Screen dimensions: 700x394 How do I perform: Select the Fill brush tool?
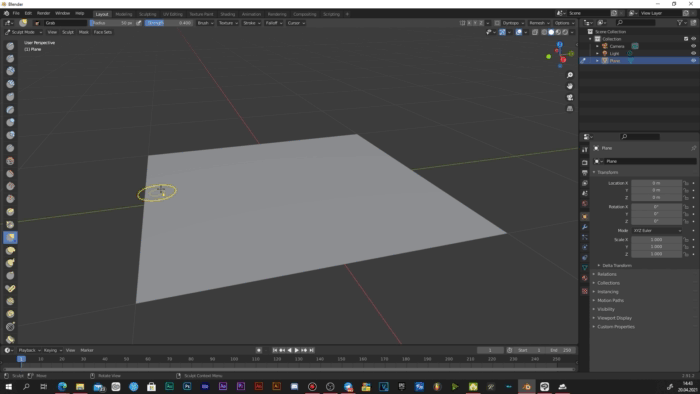10,187
